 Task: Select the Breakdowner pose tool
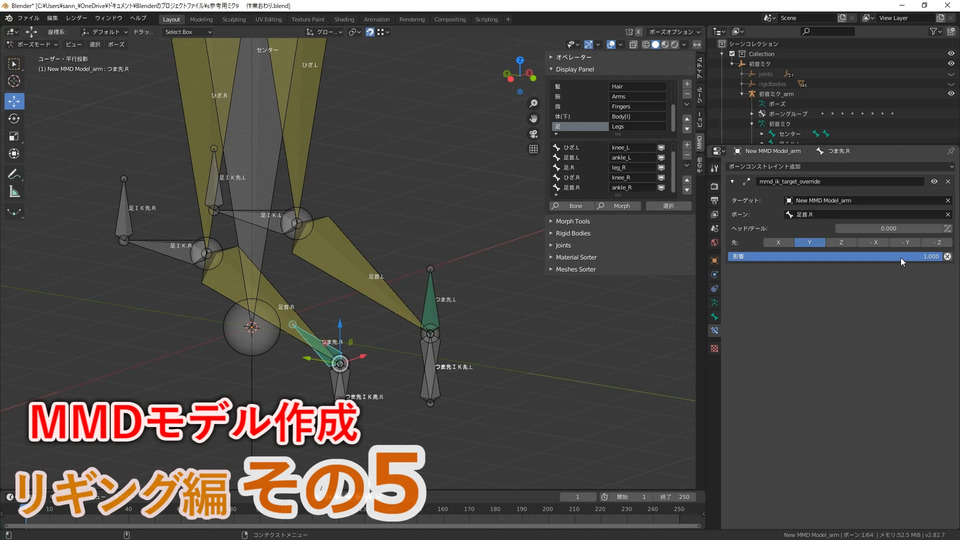(x=14, y=212)
